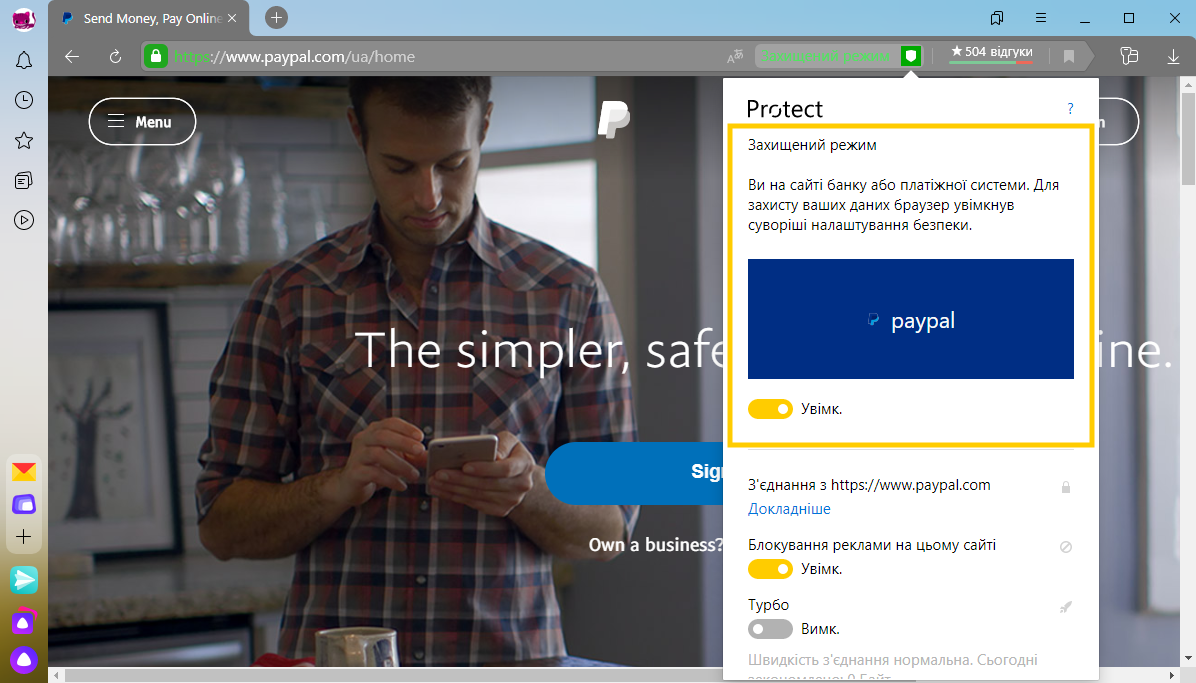The image size is (1196, 683).
Task: Click the green padlock in address bar
Action: click(156, 56)
